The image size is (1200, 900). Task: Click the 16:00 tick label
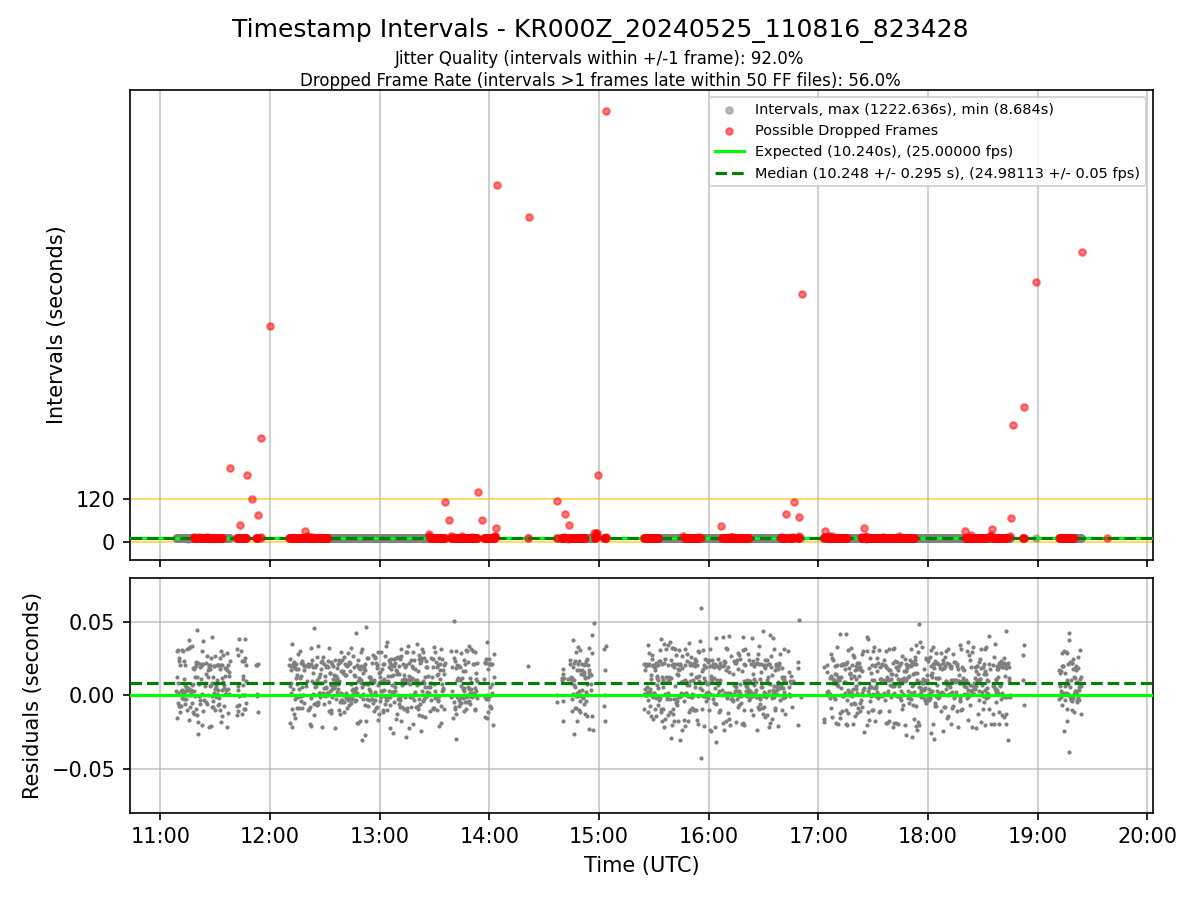point(708,836)
